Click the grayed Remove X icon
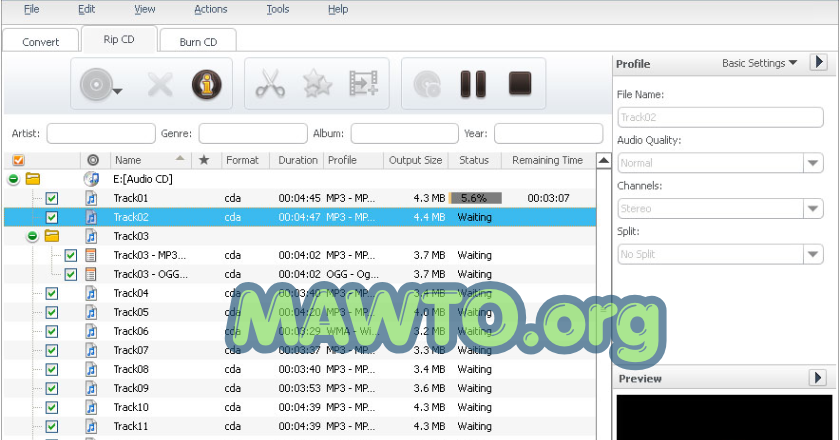This screenshot has height=440, width=840. click(160, 84)
